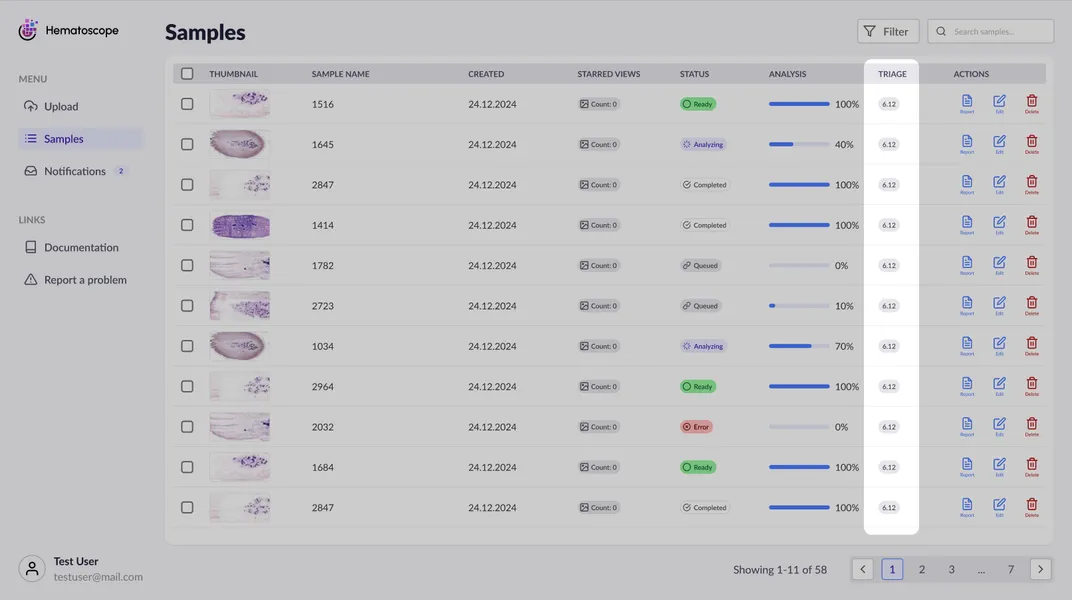This screenshot has width=1072, height=600.
Task: Toggle the select-all checkbox in the table header
Action: [187, 74]
